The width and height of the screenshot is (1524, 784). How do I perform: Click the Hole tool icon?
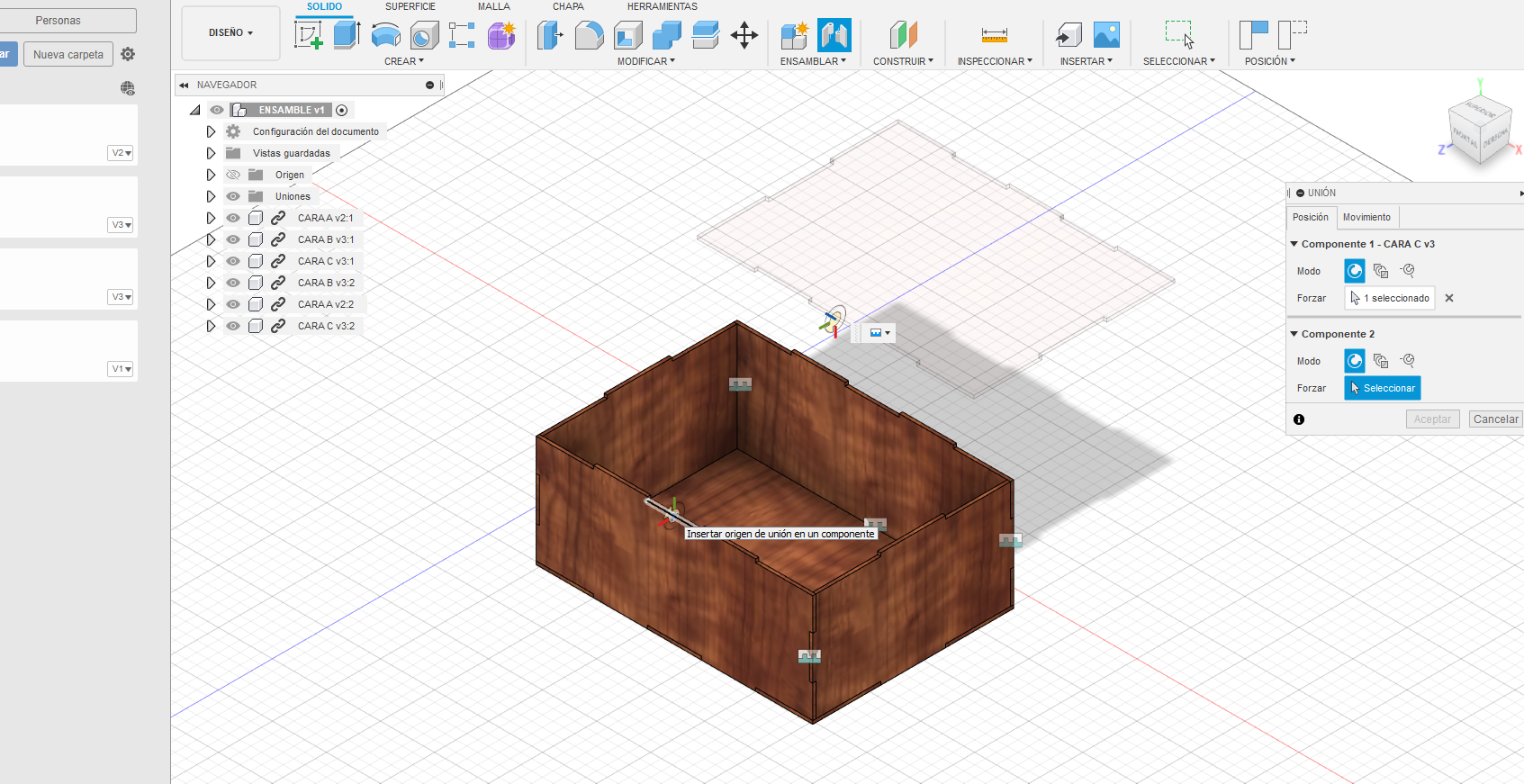pos(424,35)
